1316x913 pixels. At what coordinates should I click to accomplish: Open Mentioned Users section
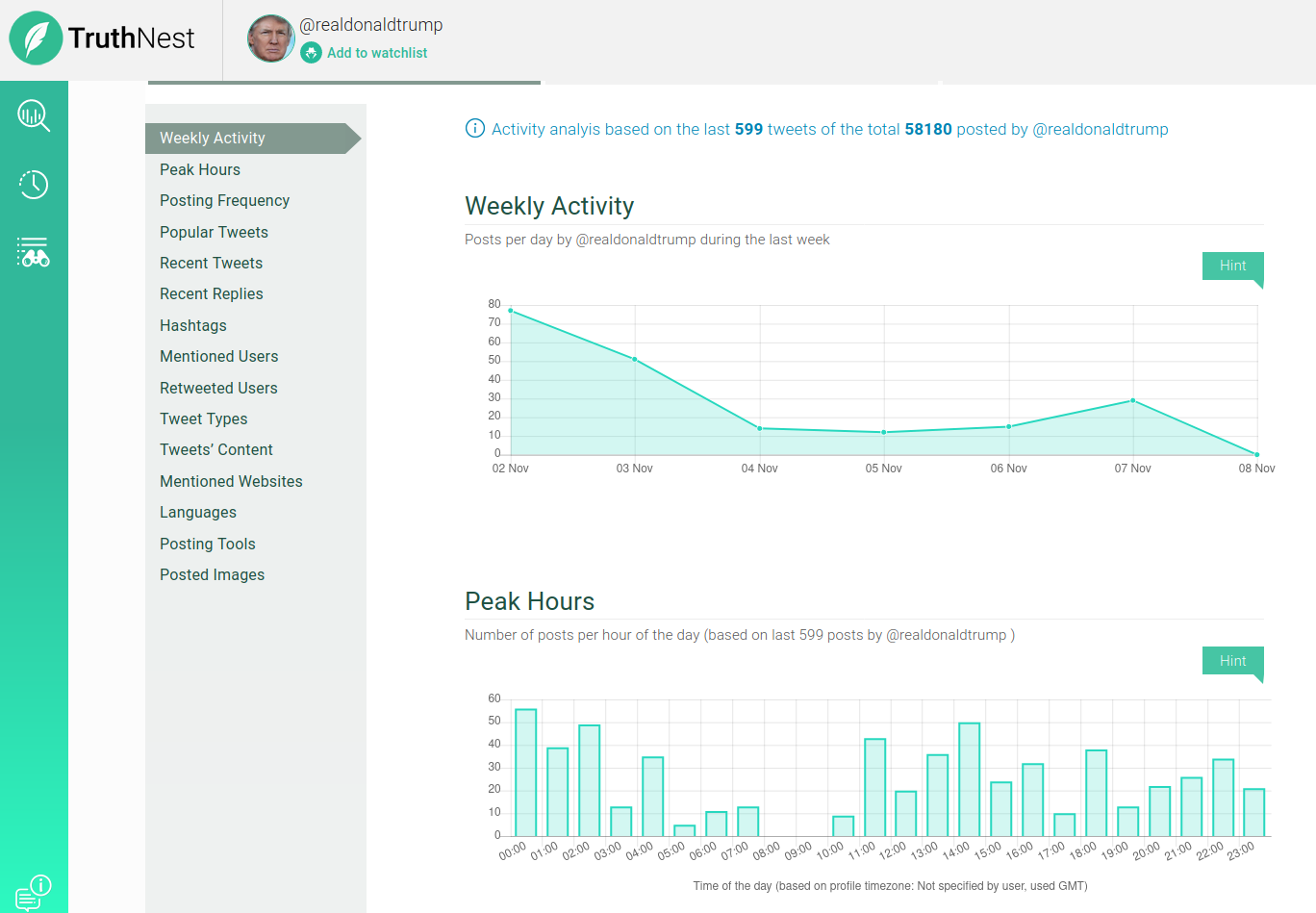[218, 356]
